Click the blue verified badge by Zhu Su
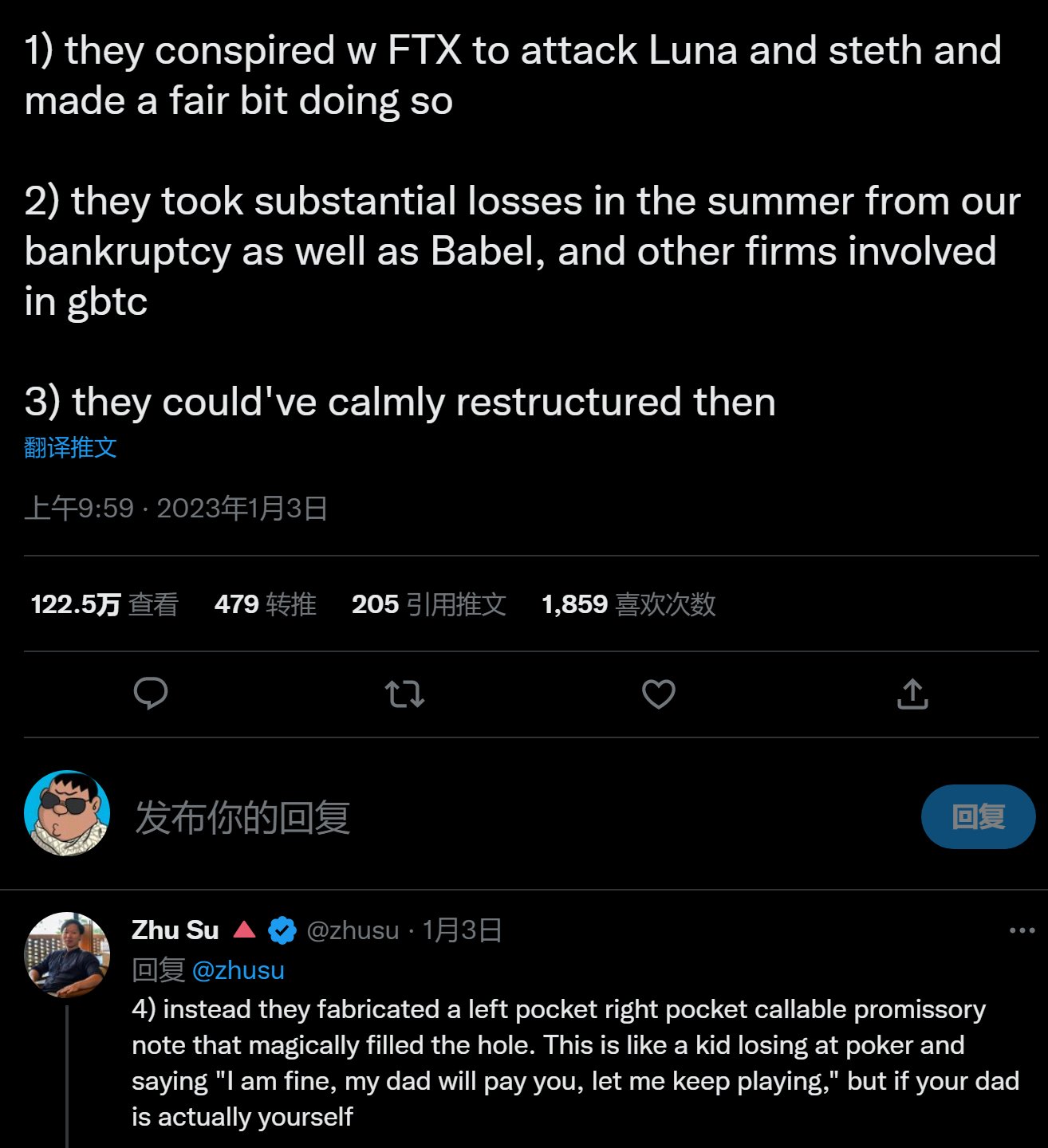Image resolution: width=1048 pixels, height=1148 pixels. click(282, 930)
